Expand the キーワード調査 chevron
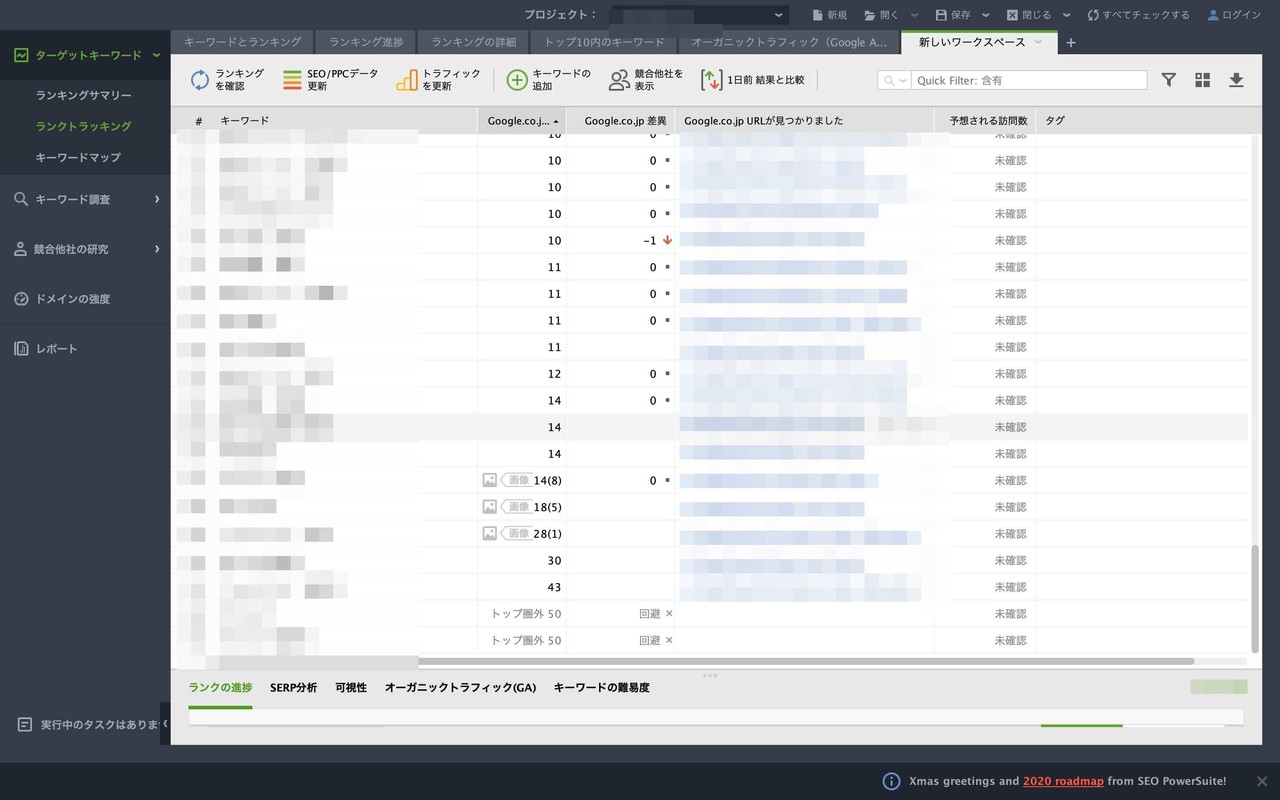The image size is (1280, 800). [x=157, y=199]
